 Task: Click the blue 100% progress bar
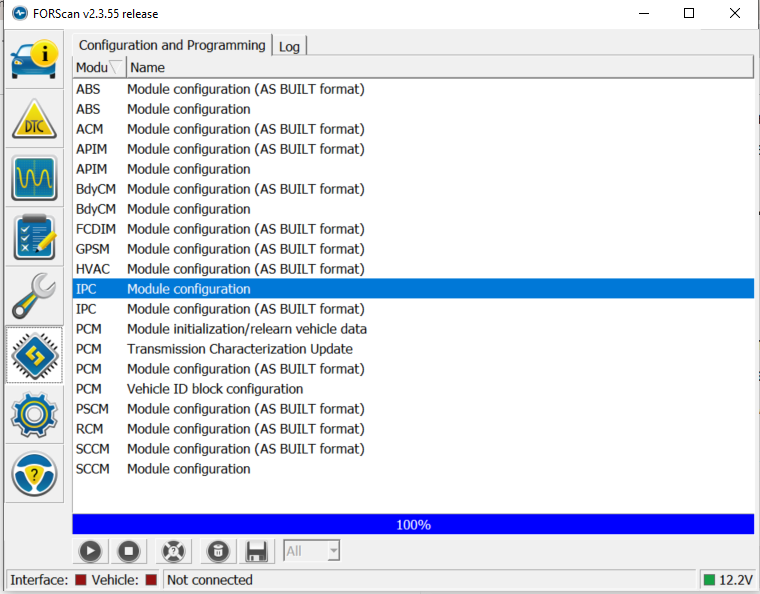click(413, 524)
